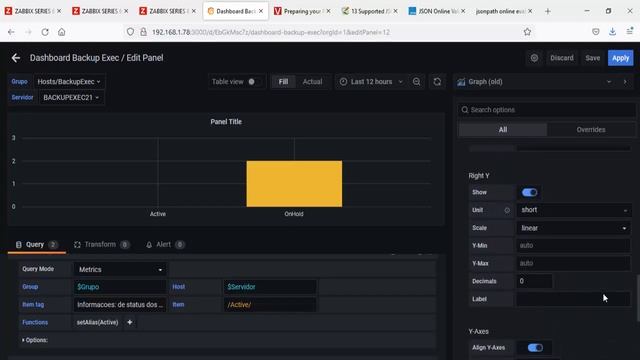This screenshot has height=360, width=640.
Task: Close the Dashboard Backup tab
Action: point(261,11)
